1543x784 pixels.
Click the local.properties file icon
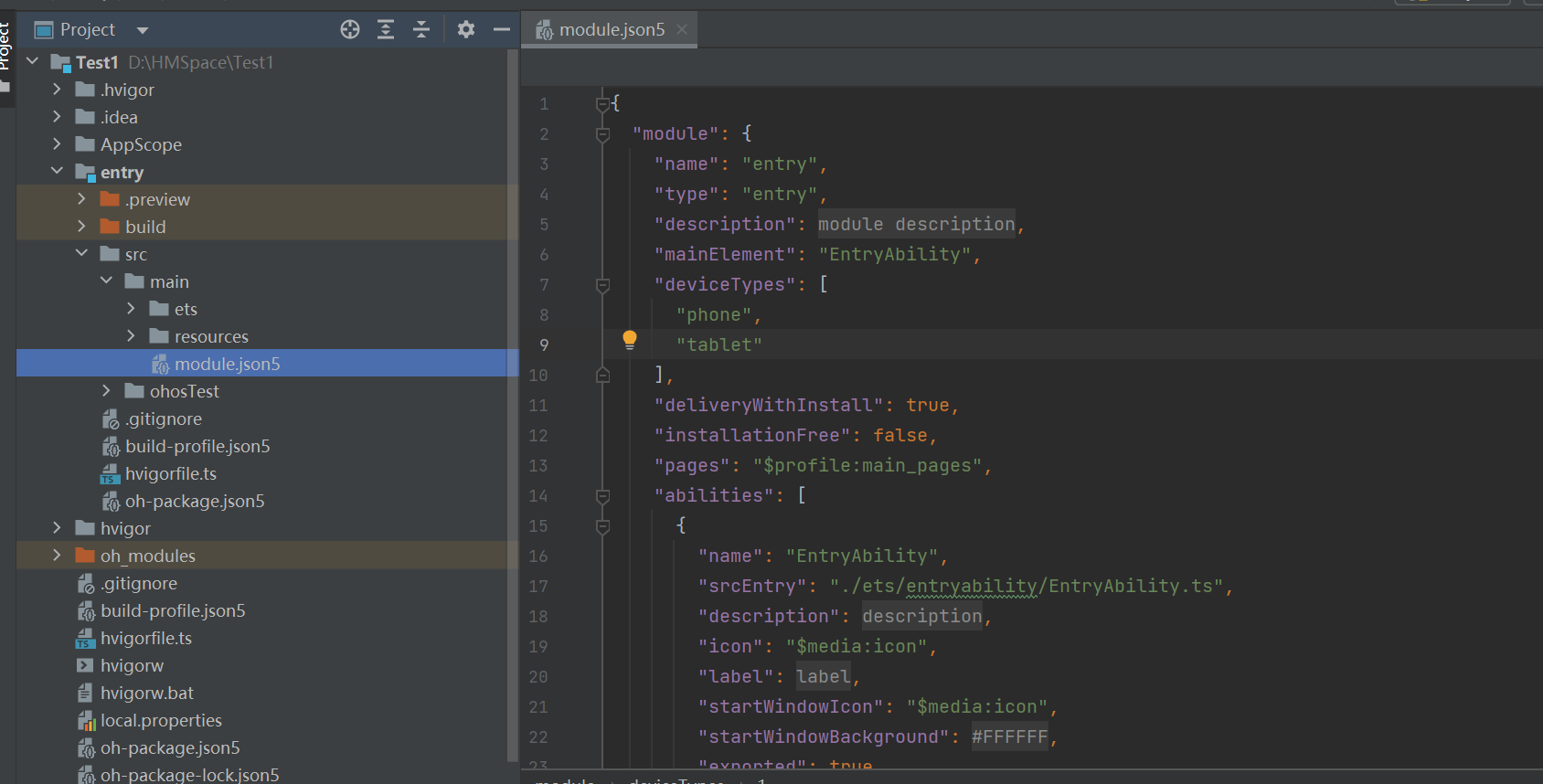pyautogui.click(x=86, y=720)
